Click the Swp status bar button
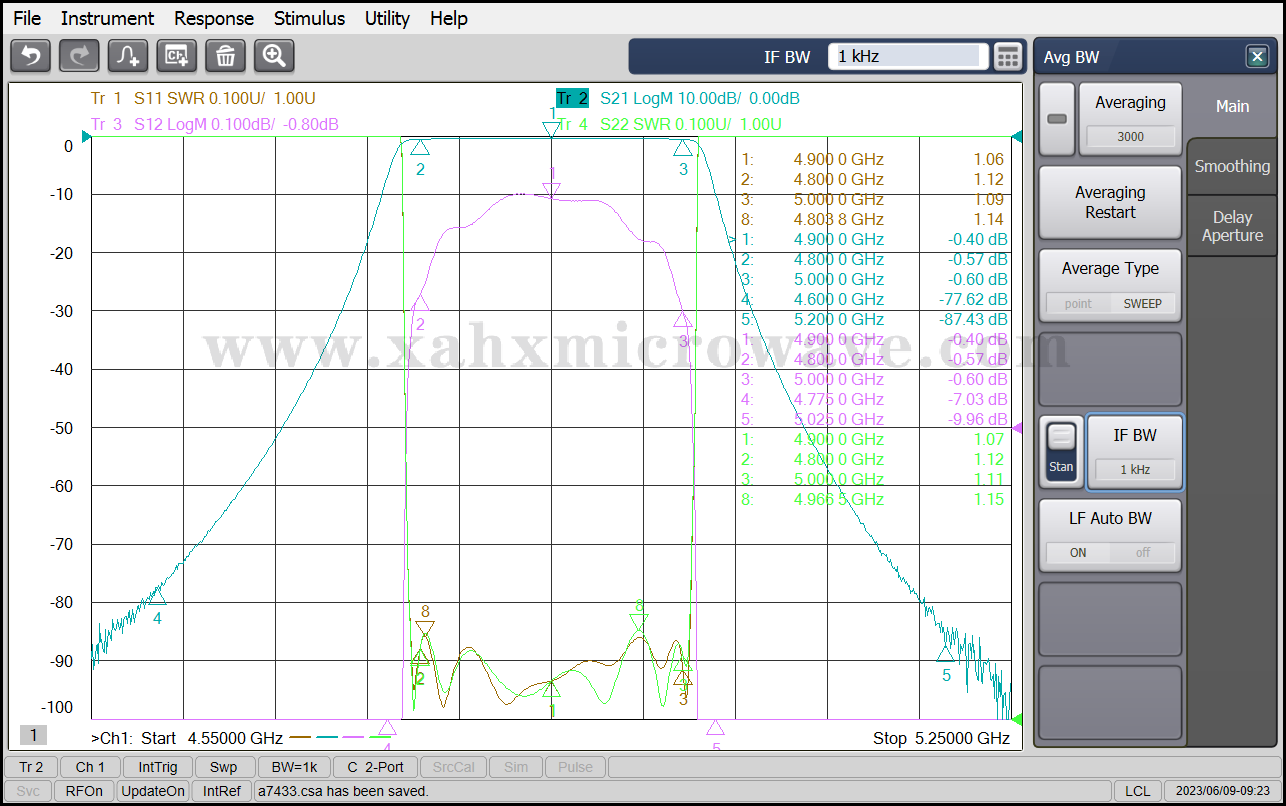1286x806 pixels. (x=223, y=767)
